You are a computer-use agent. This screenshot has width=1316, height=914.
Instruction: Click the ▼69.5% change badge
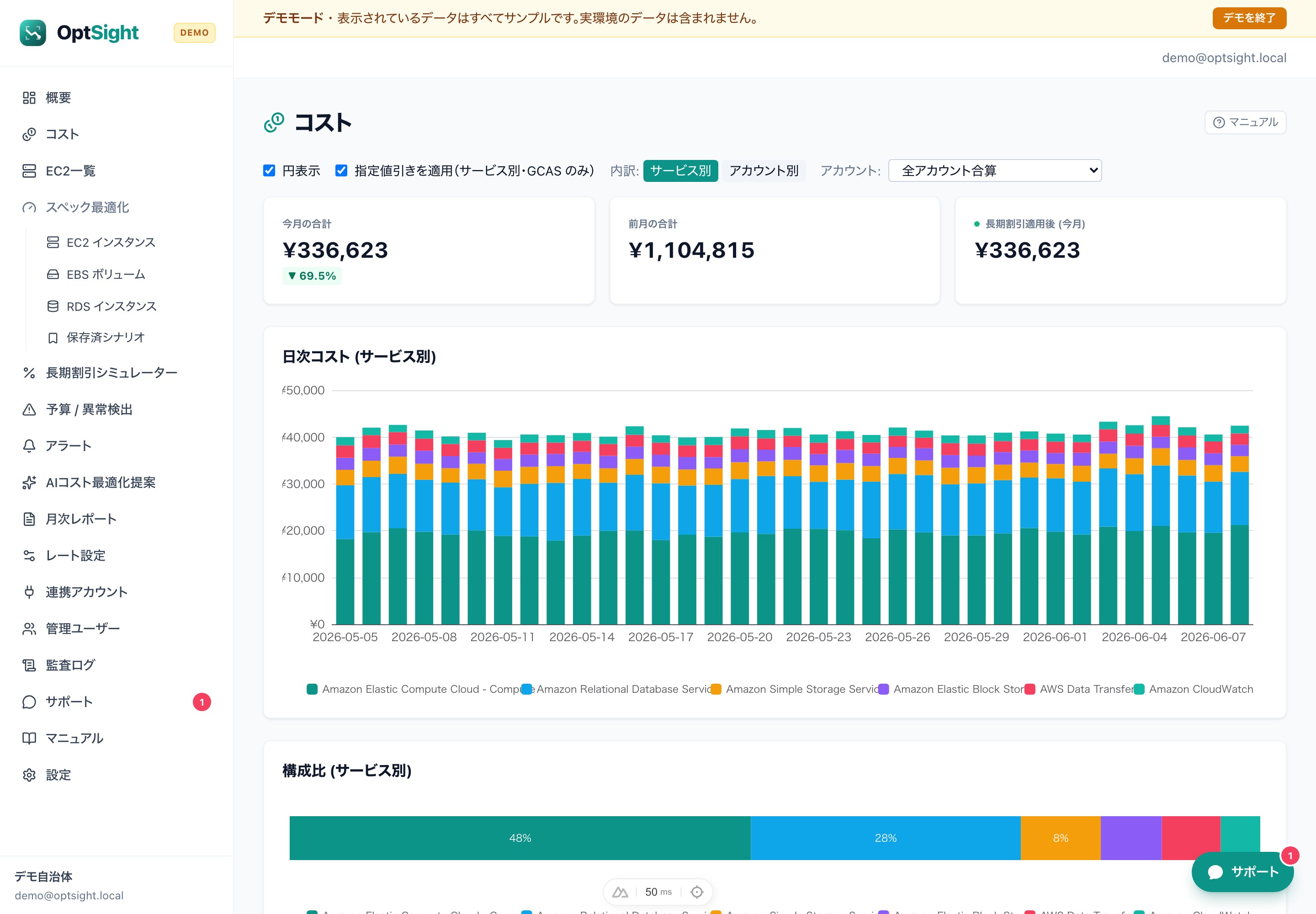(312, 276)
